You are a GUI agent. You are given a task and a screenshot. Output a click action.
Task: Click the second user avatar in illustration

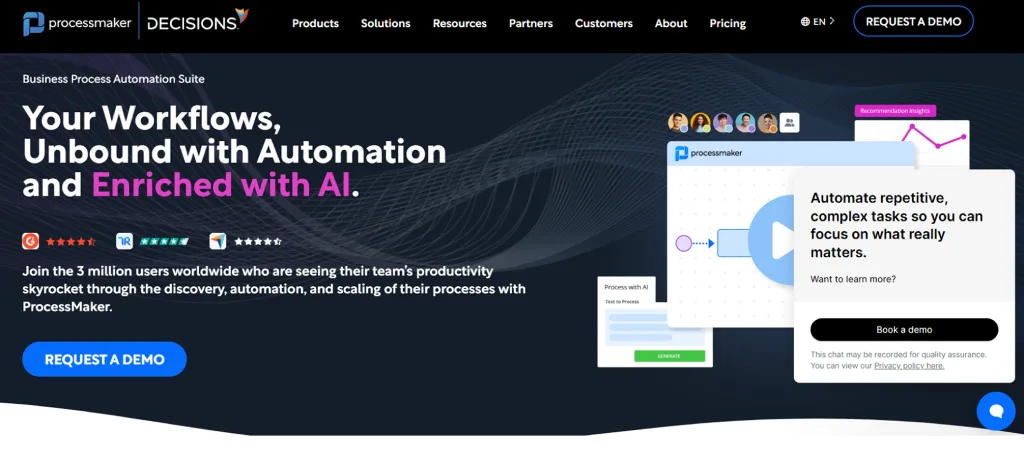click(x=700, y=122)
